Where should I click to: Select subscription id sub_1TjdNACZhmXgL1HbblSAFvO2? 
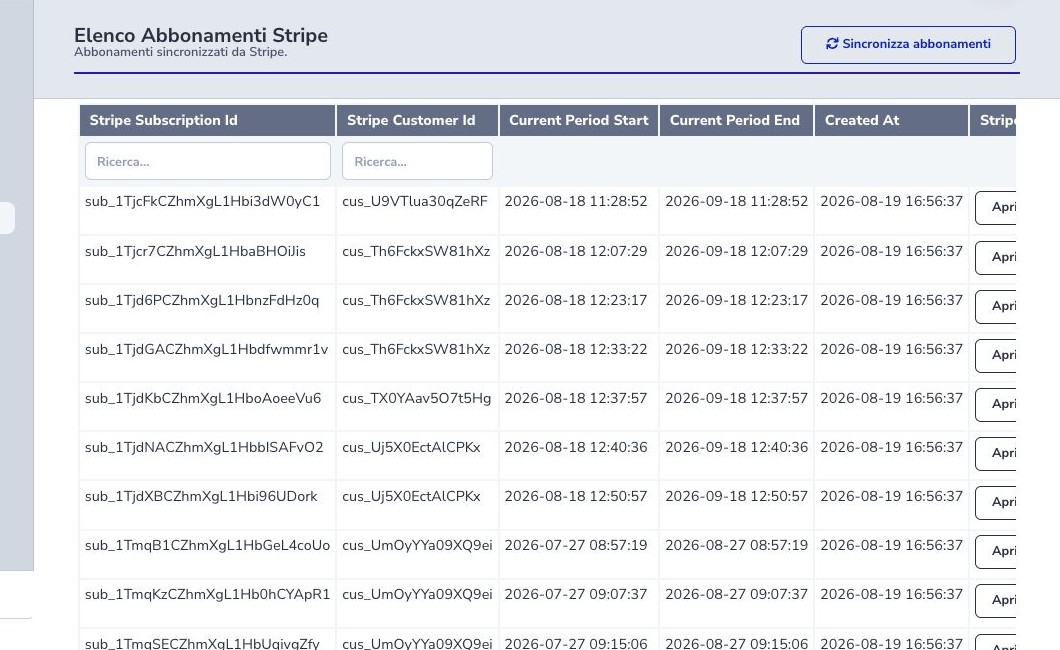204,447
